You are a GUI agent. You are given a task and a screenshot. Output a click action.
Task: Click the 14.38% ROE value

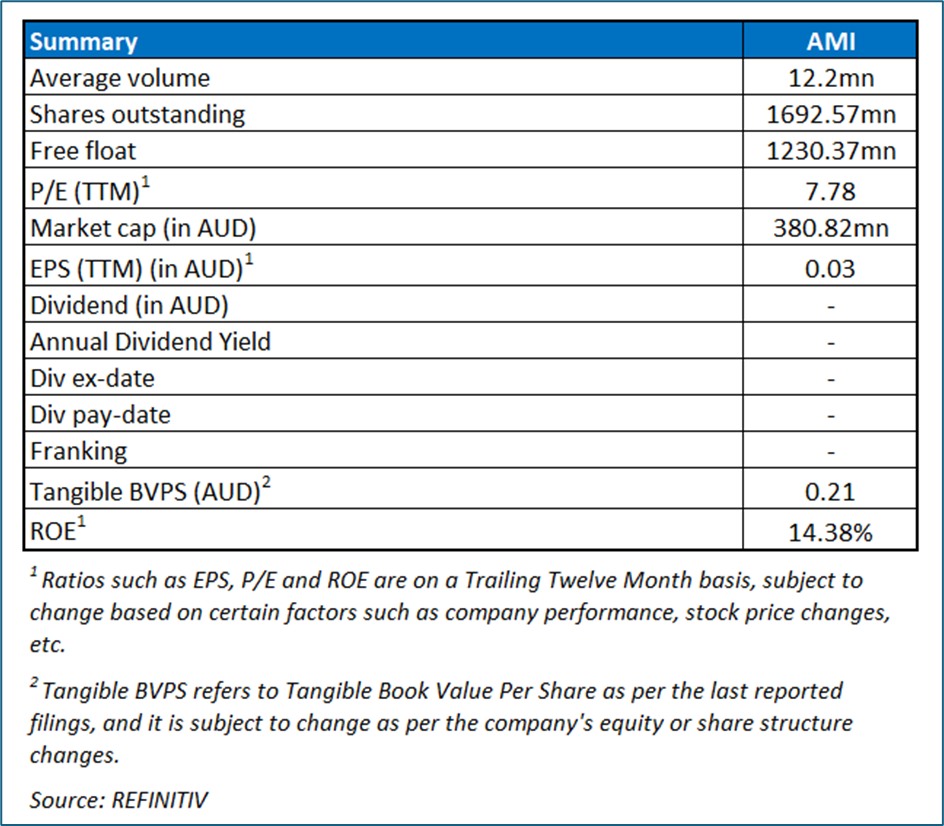[831, 532]
